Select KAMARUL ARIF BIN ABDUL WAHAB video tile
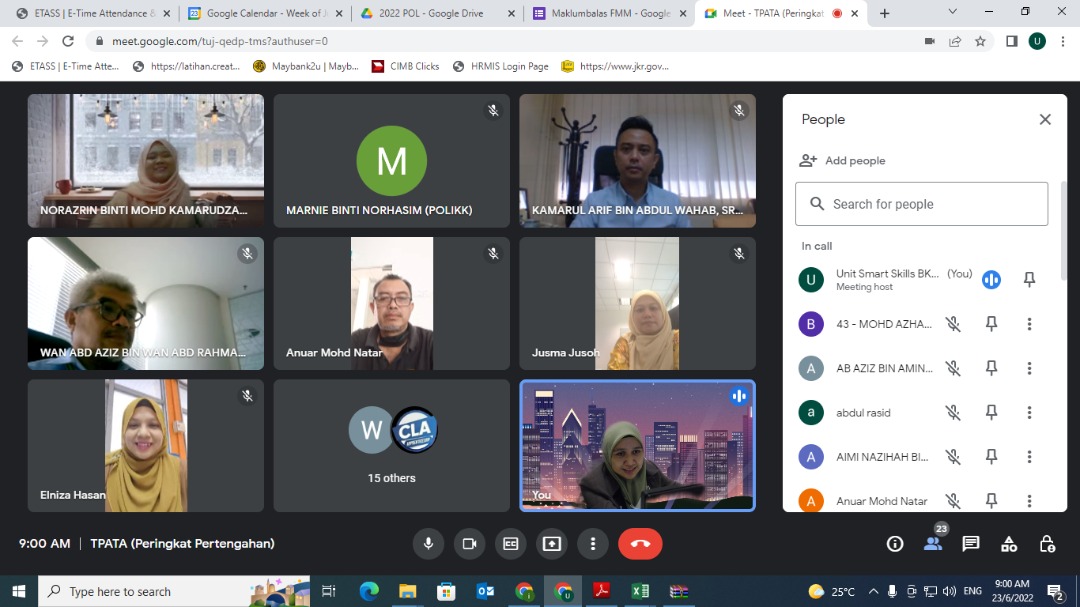The width and height of the screenshot is (1080, 607). [637, 161]
